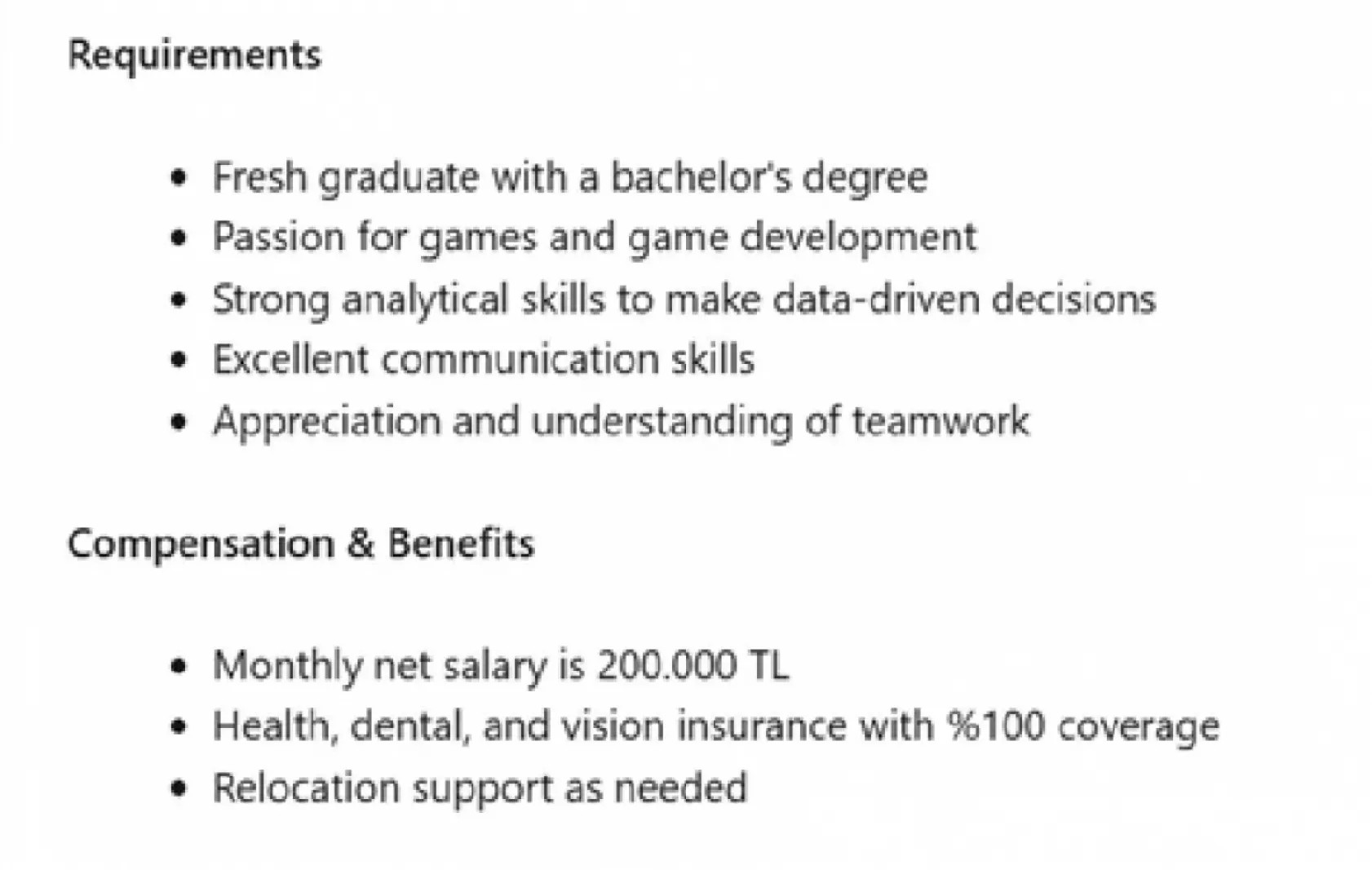Image resolution: width=1372 pixels, height=870 pixels.
Task: Click the "Requirements" heading
Action: [194, 55]
